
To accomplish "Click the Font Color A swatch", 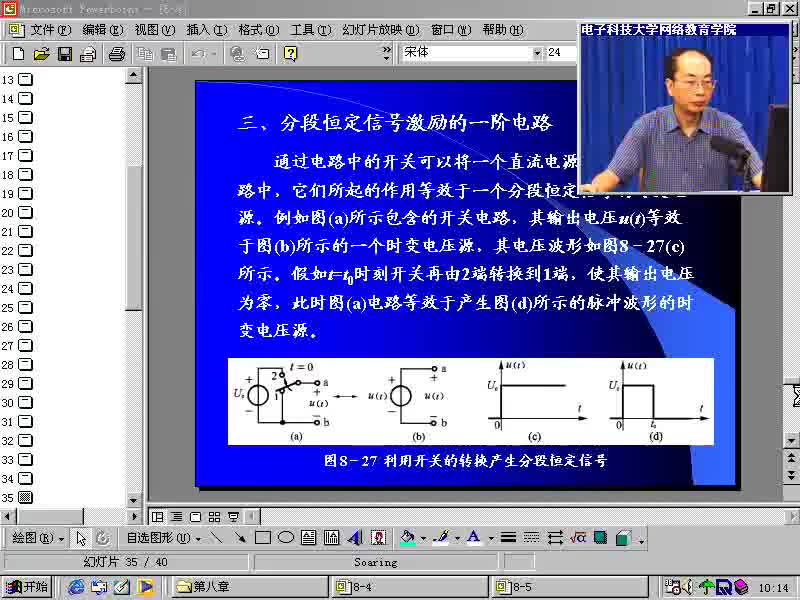I will coord(474,538).
